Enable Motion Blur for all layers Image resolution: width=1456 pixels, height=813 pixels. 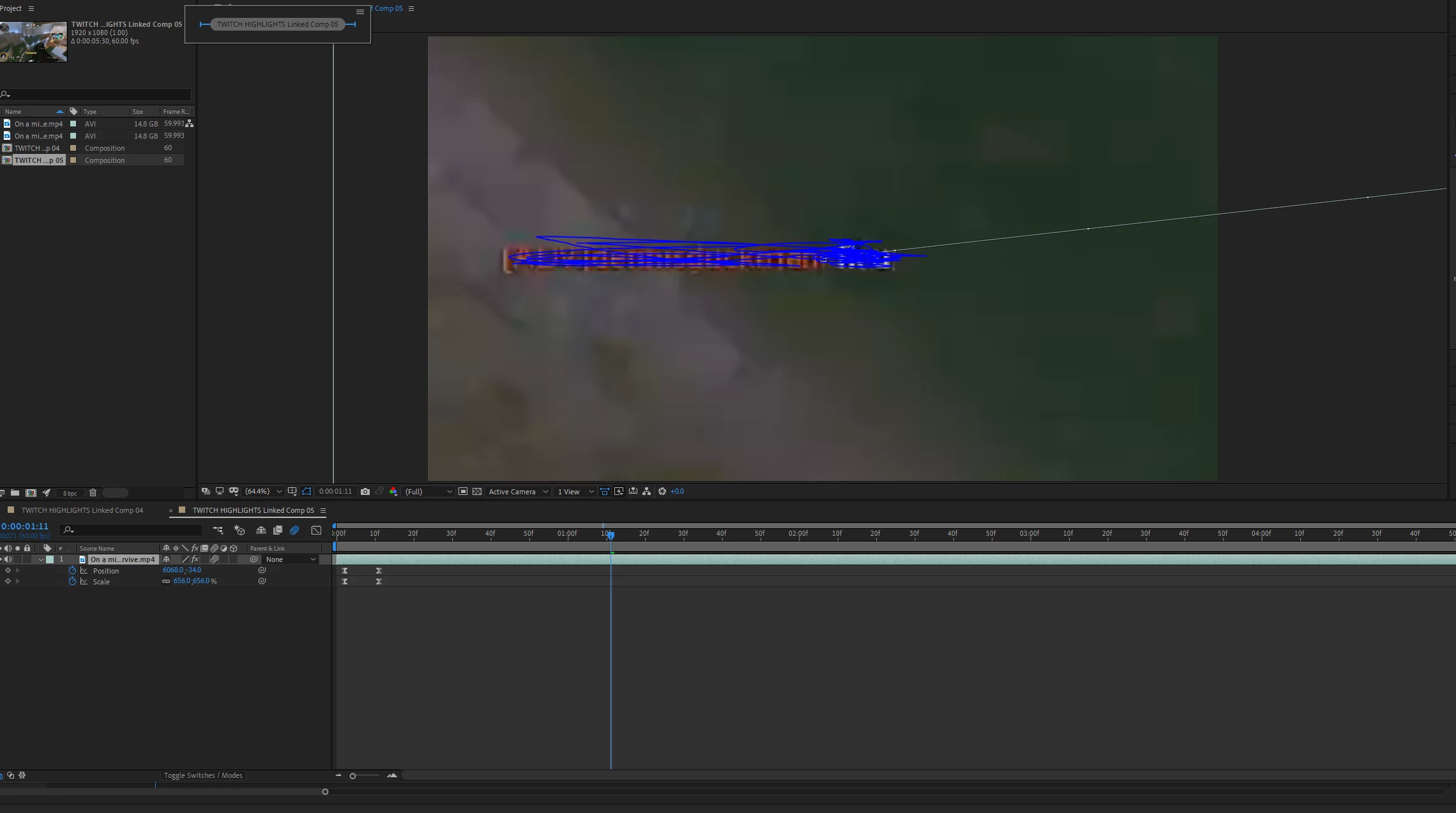click(x=294, y=530)
